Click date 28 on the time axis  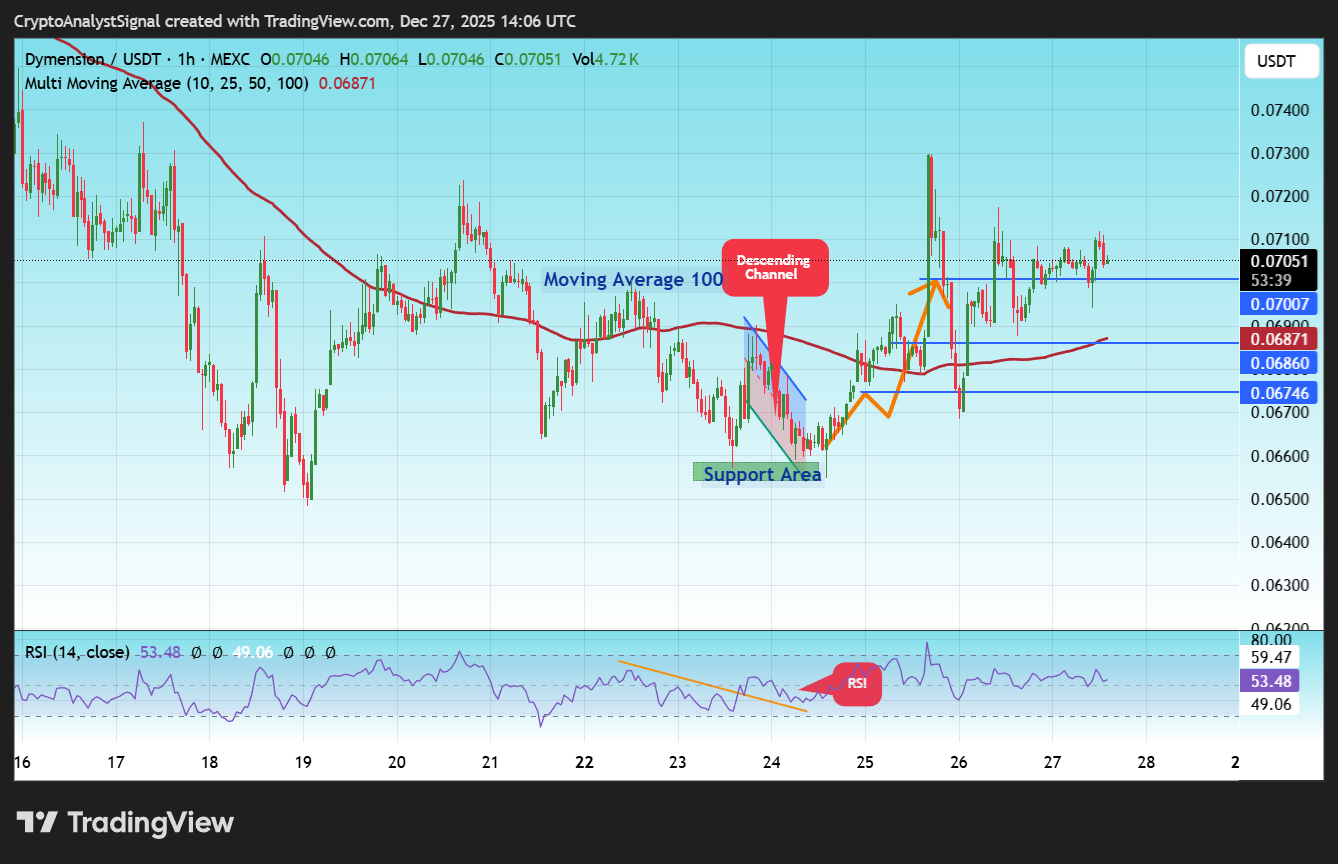point(1146,762)
